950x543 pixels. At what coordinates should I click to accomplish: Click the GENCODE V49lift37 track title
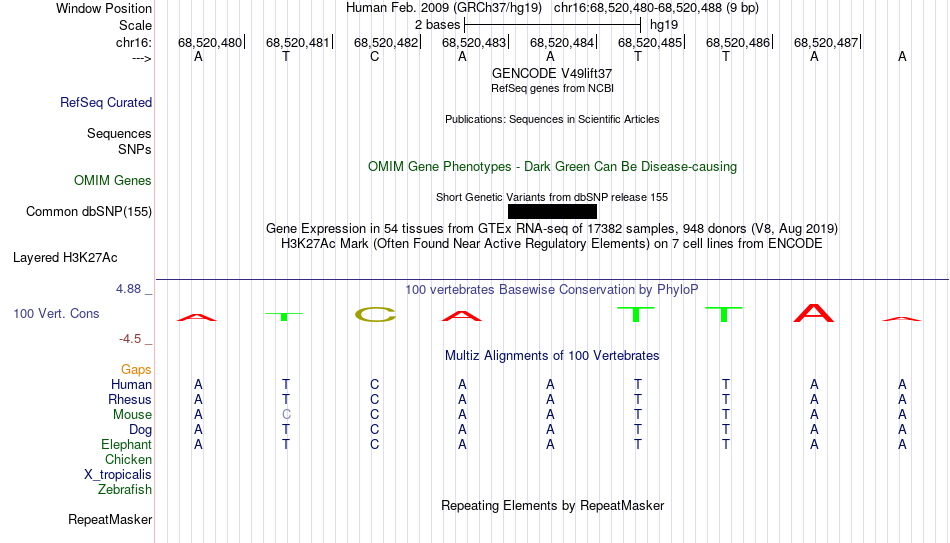click(552, 73)
